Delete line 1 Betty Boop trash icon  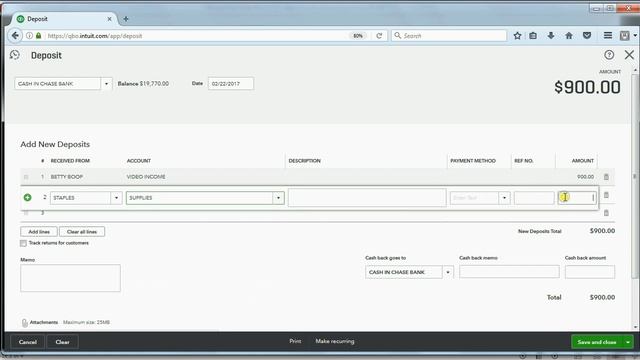coord(606,177)
